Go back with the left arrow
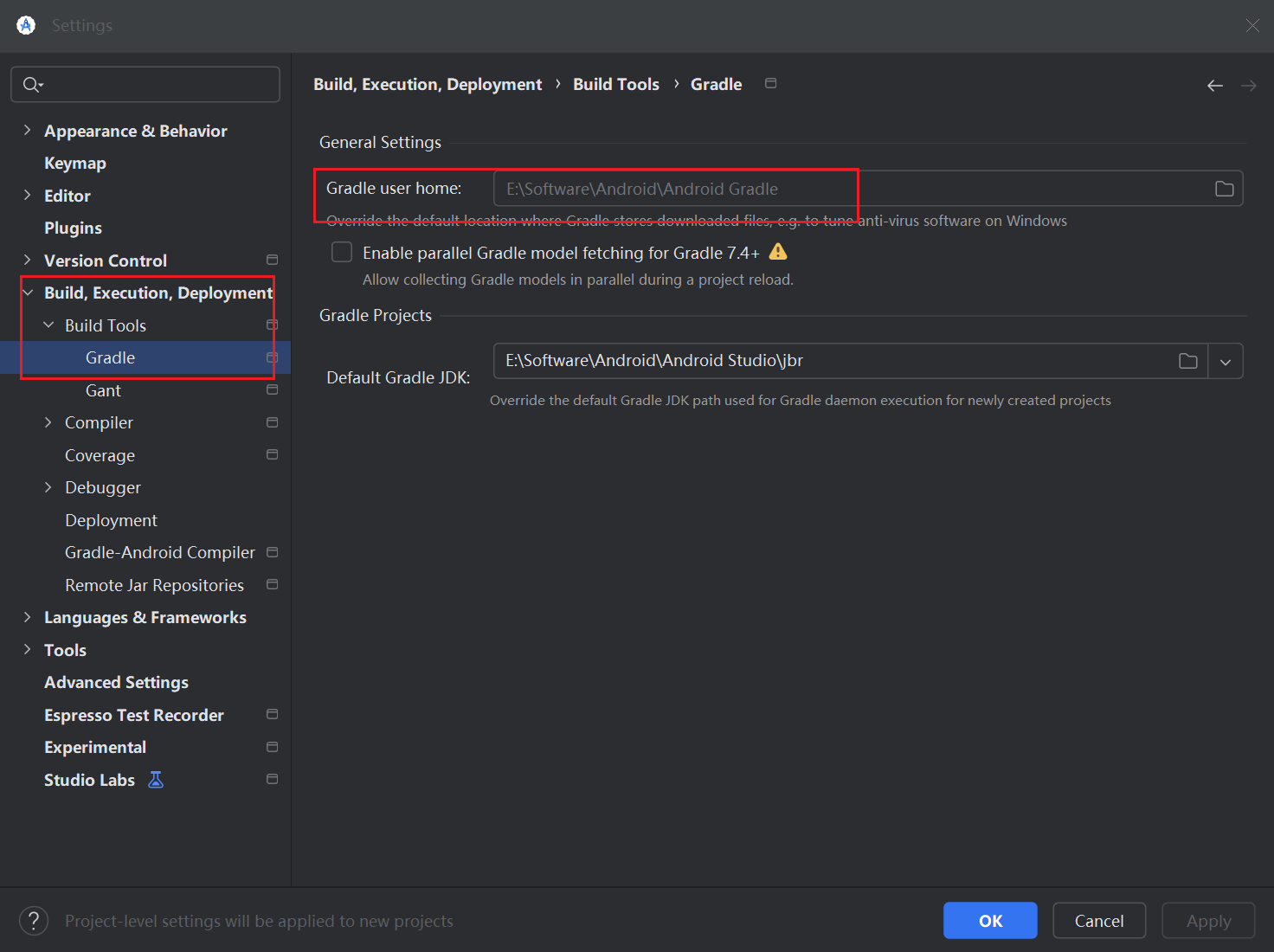 [1215, 85]
